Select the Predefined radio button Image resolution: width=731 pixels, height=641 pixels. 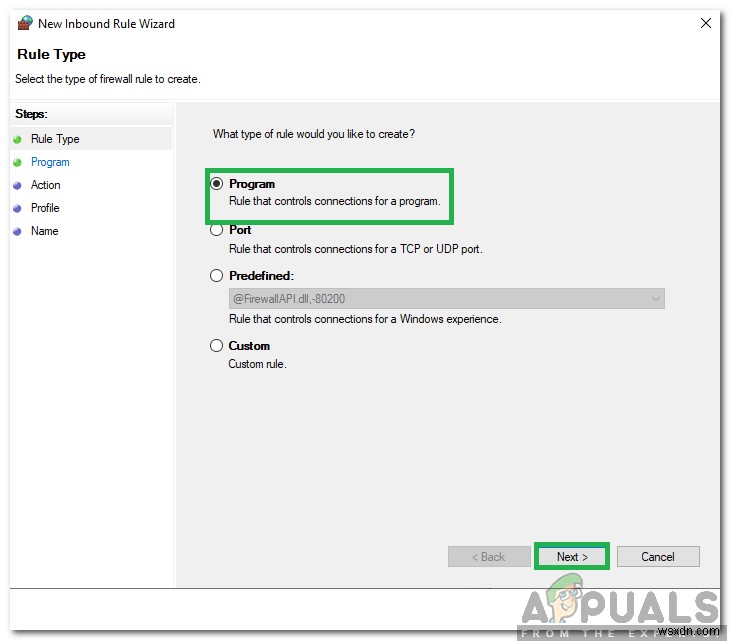click(x=216, y=276)
